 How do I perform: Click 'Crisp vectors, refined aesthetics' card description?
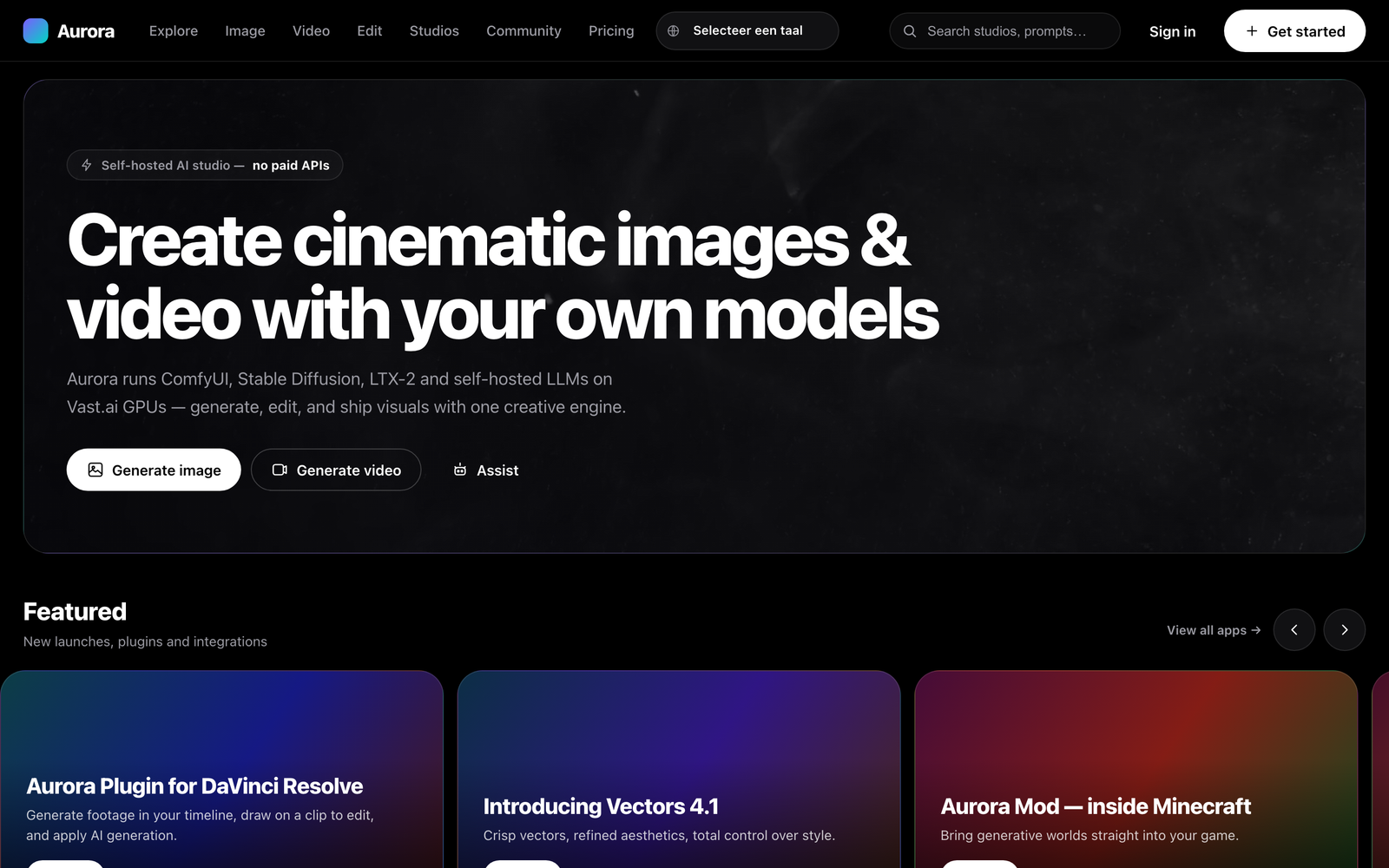point(659,835)
